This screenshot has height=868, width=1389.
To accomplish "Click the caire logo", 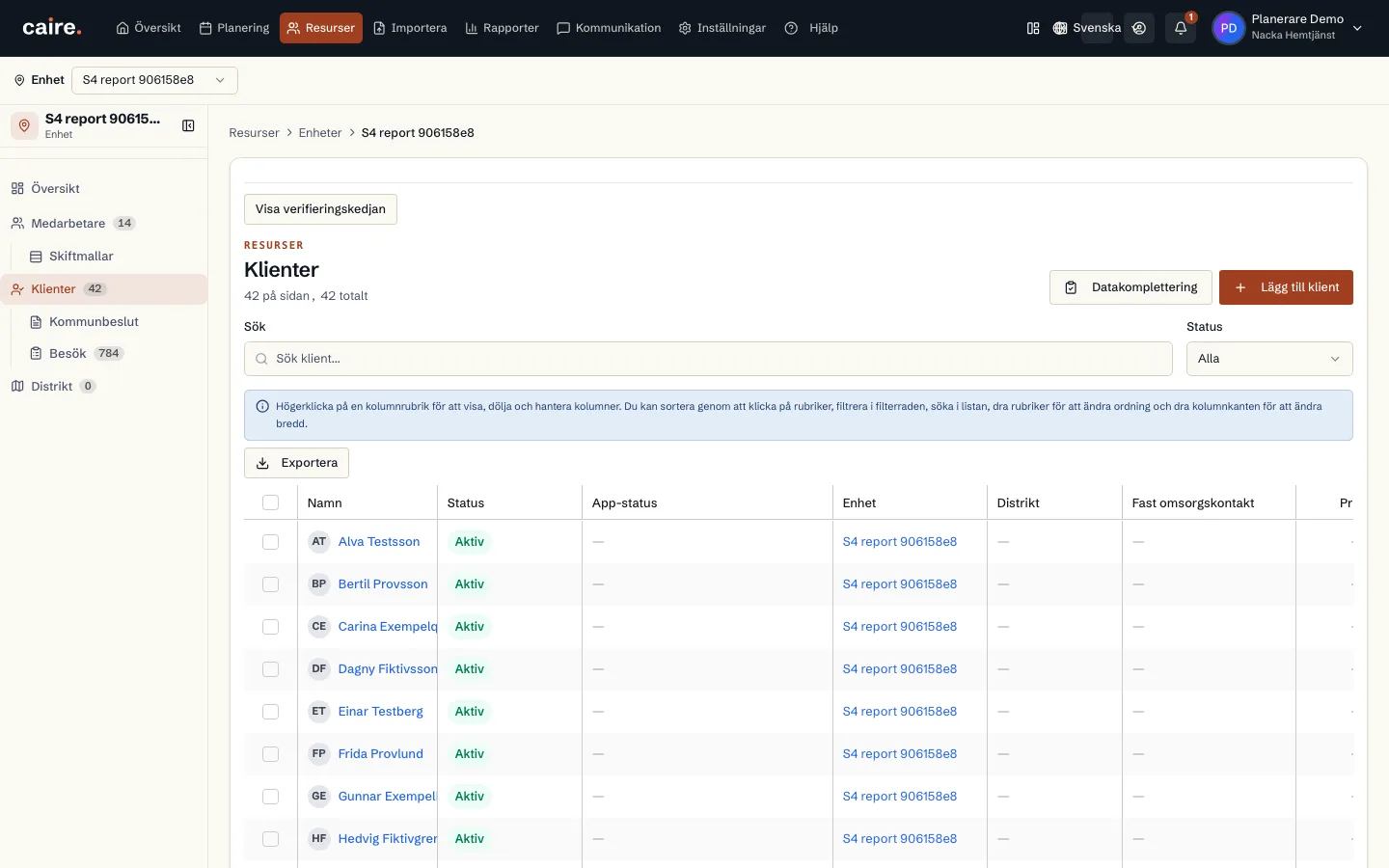I will 52,28.
